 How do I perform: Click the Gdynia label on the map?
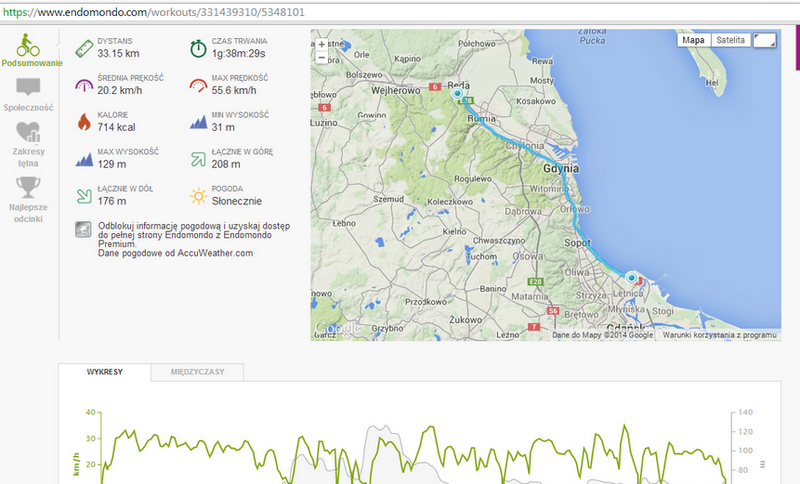561,169
